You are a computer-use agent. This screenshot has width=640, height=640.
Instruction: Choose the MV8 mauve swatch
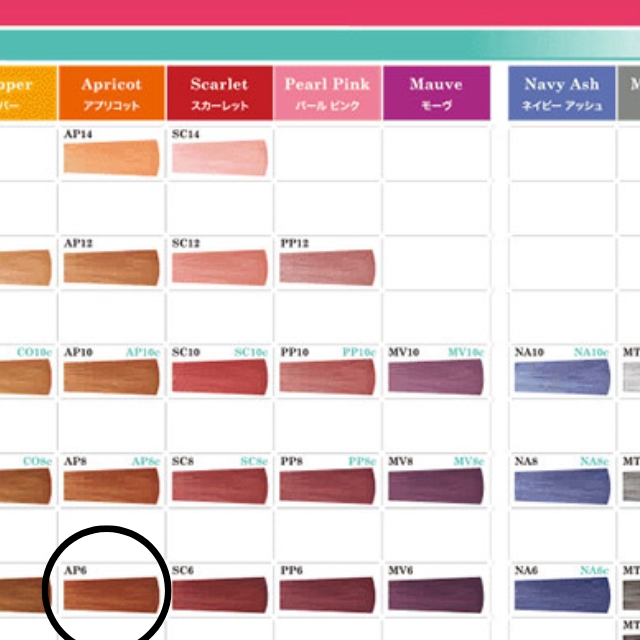coord(435,485)
